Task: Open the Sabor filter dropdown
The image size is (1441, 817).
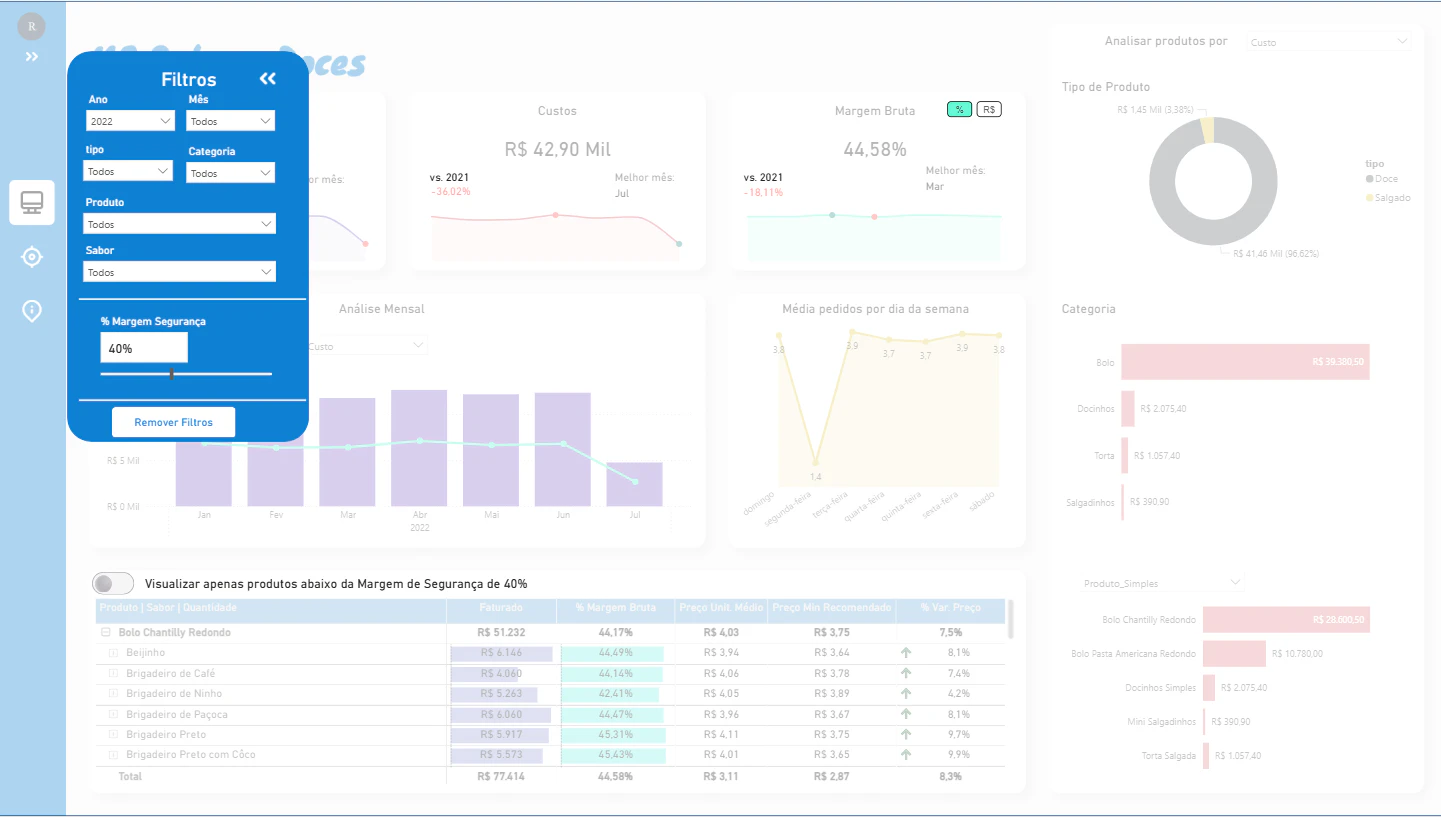Action: pyautogui.click(x=180, y=272)
